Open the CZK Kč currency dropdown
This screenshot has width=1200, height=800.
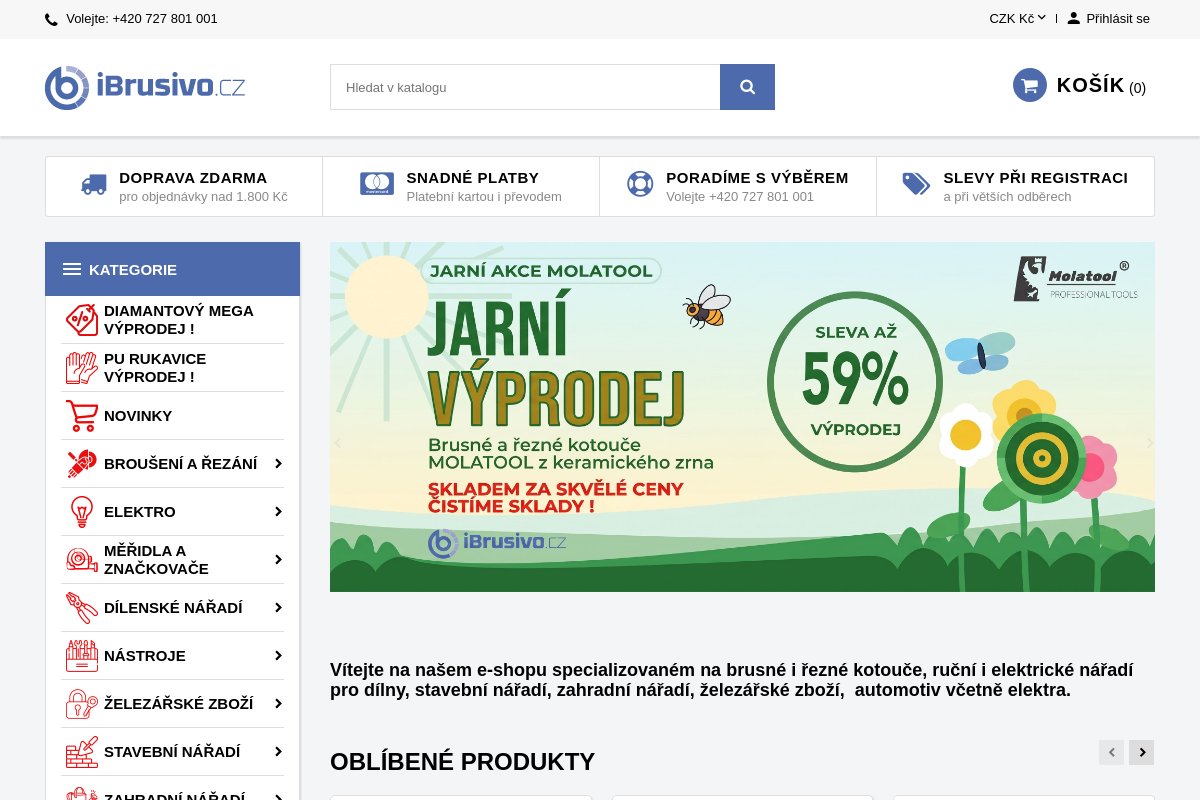pyautogui.click(x=1017, y=18)
